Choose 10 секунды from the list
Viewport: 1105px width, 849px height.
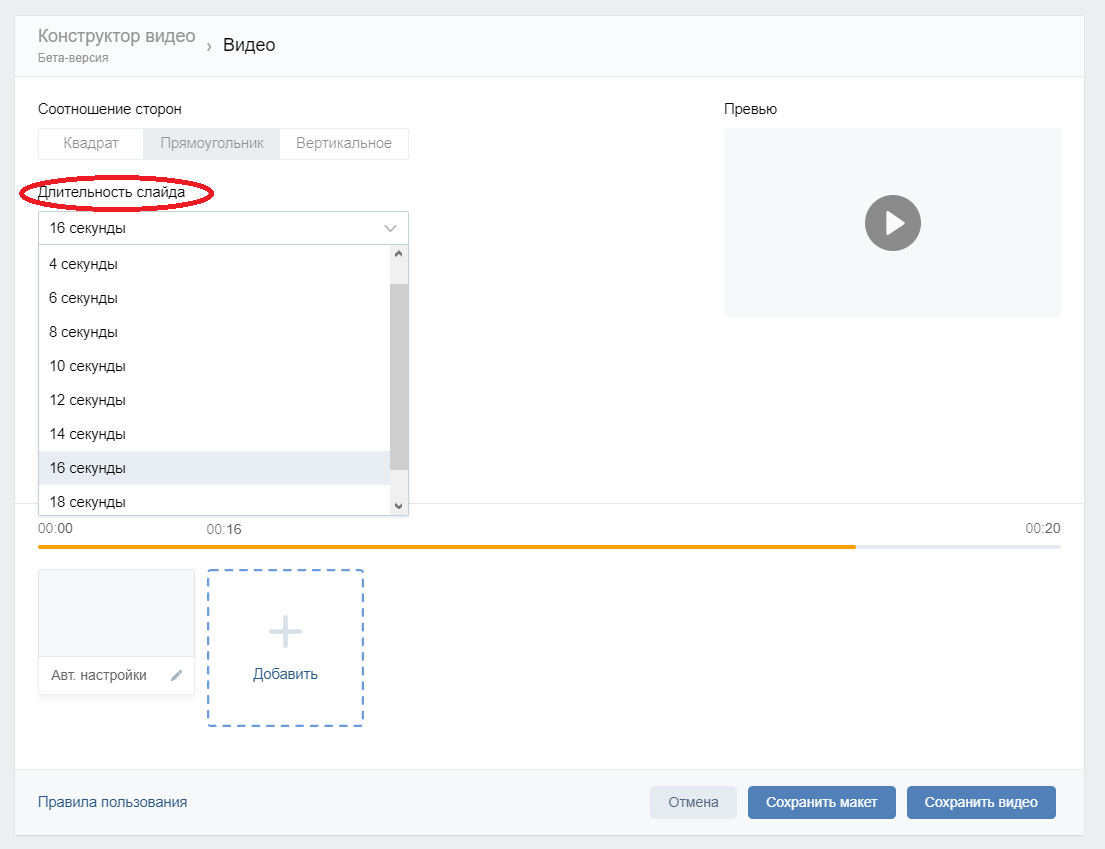(x=214, y=366)
